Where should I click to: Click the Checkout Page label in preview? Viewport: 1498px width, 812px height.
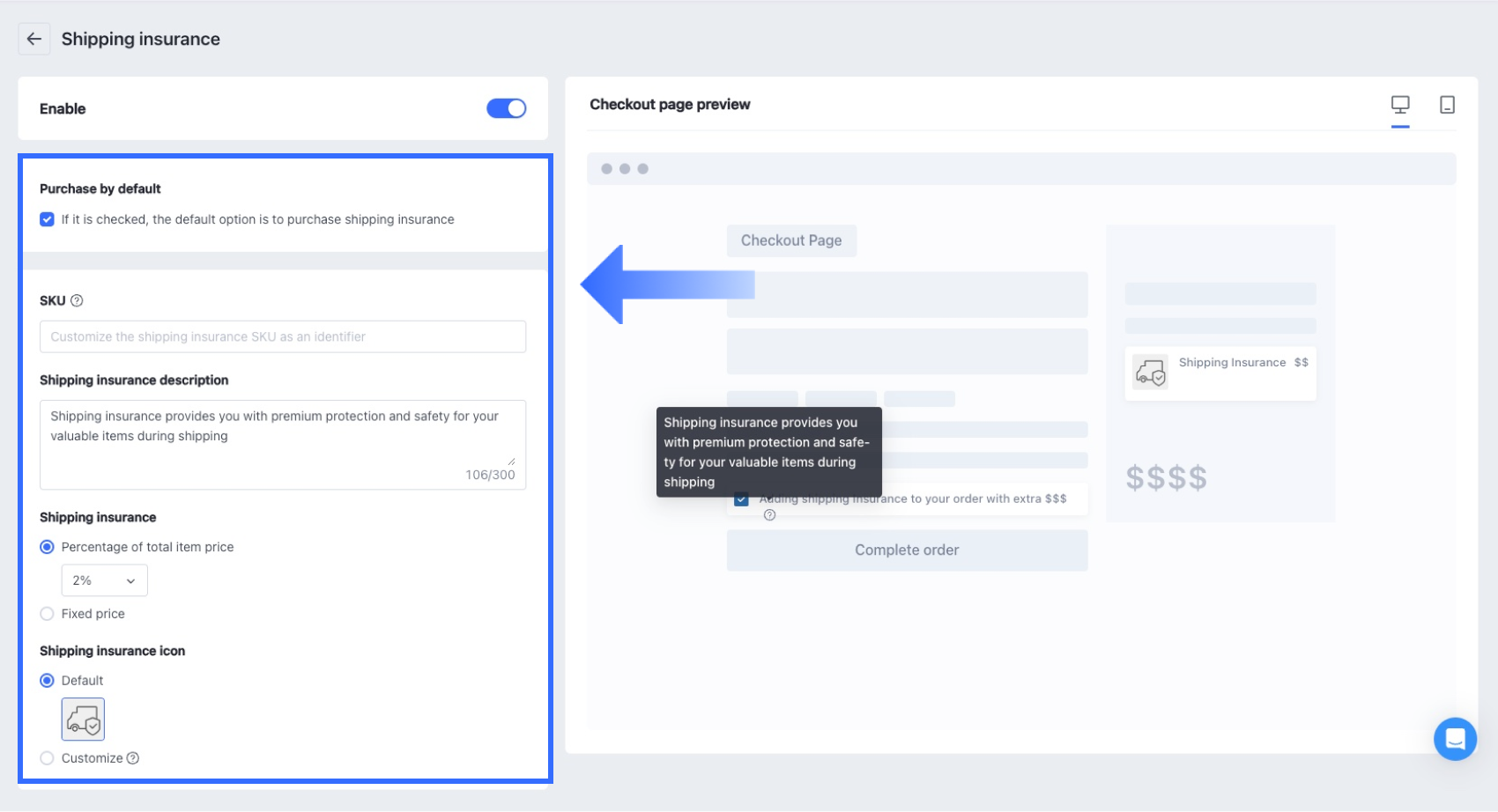[791, 240]
